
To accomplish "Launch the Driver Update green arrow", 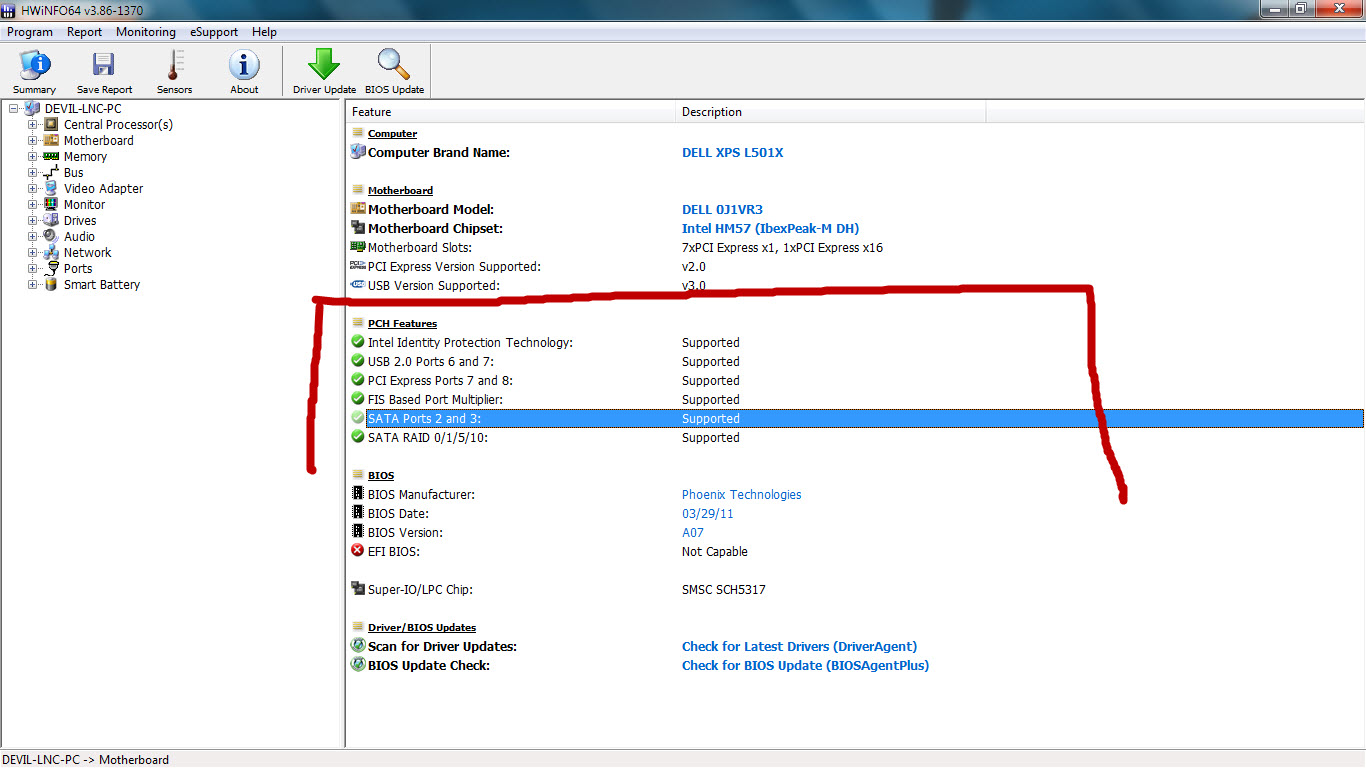I will [324, 66].
